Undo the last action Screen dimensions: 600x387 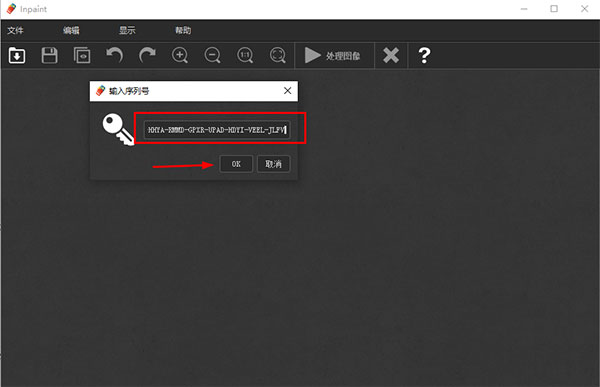click(x=114, y=56)
